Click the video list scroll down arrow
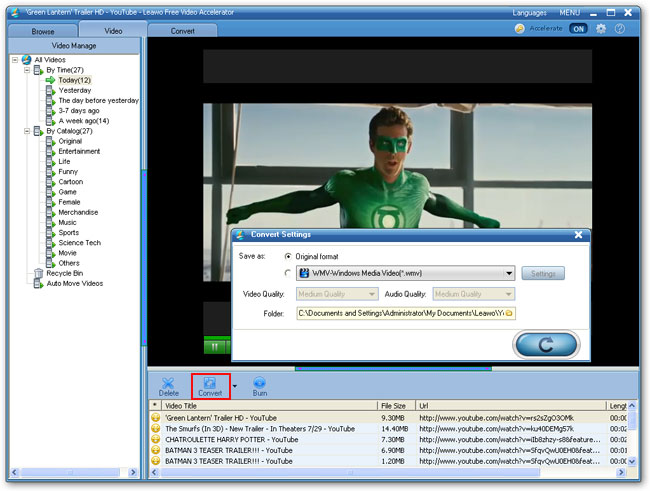Viewport: 650px width, 491px height. pos(632,461)
